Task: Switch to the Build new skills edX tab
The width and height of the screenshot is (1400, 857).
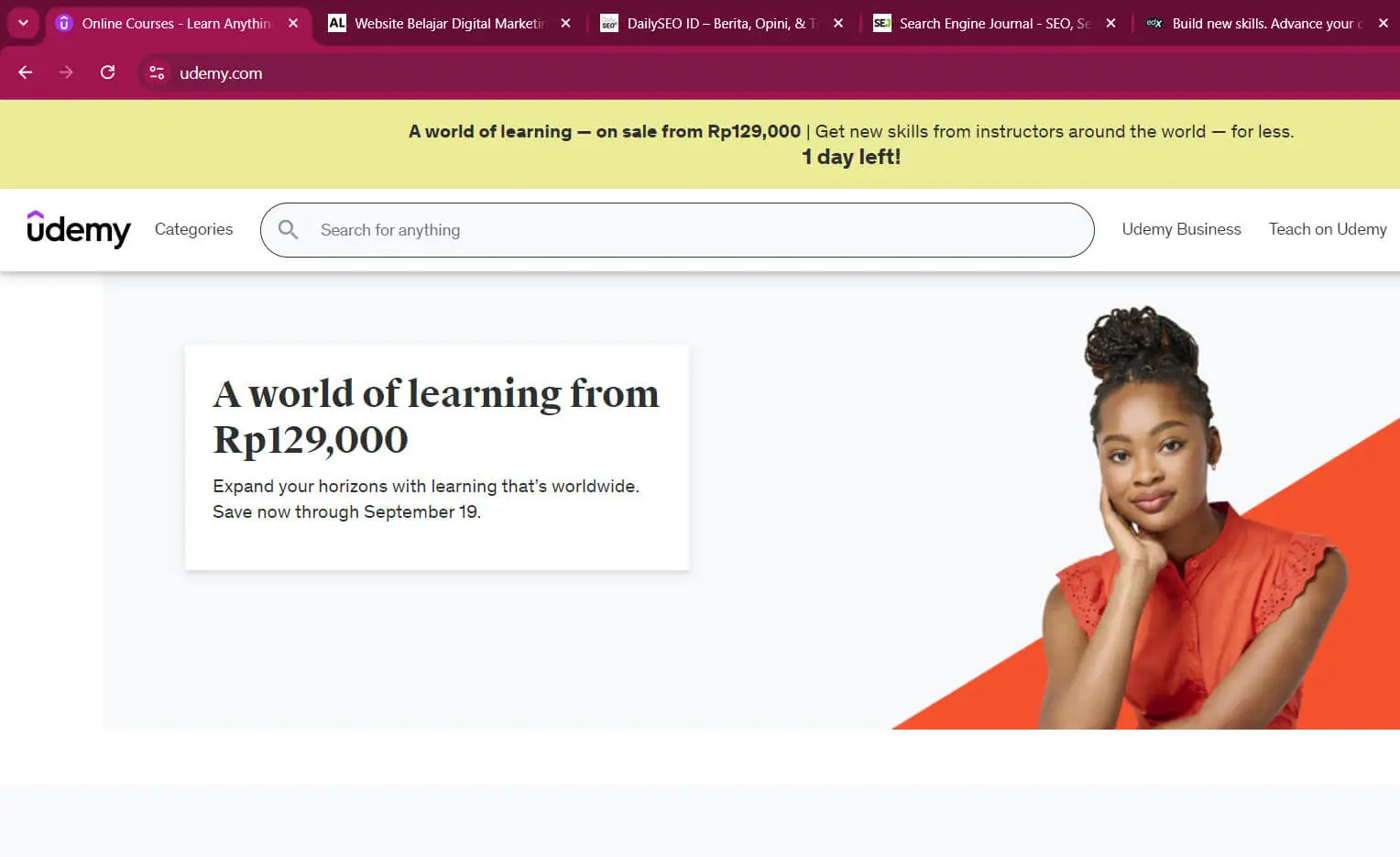Action: [x=1267, y=23]
